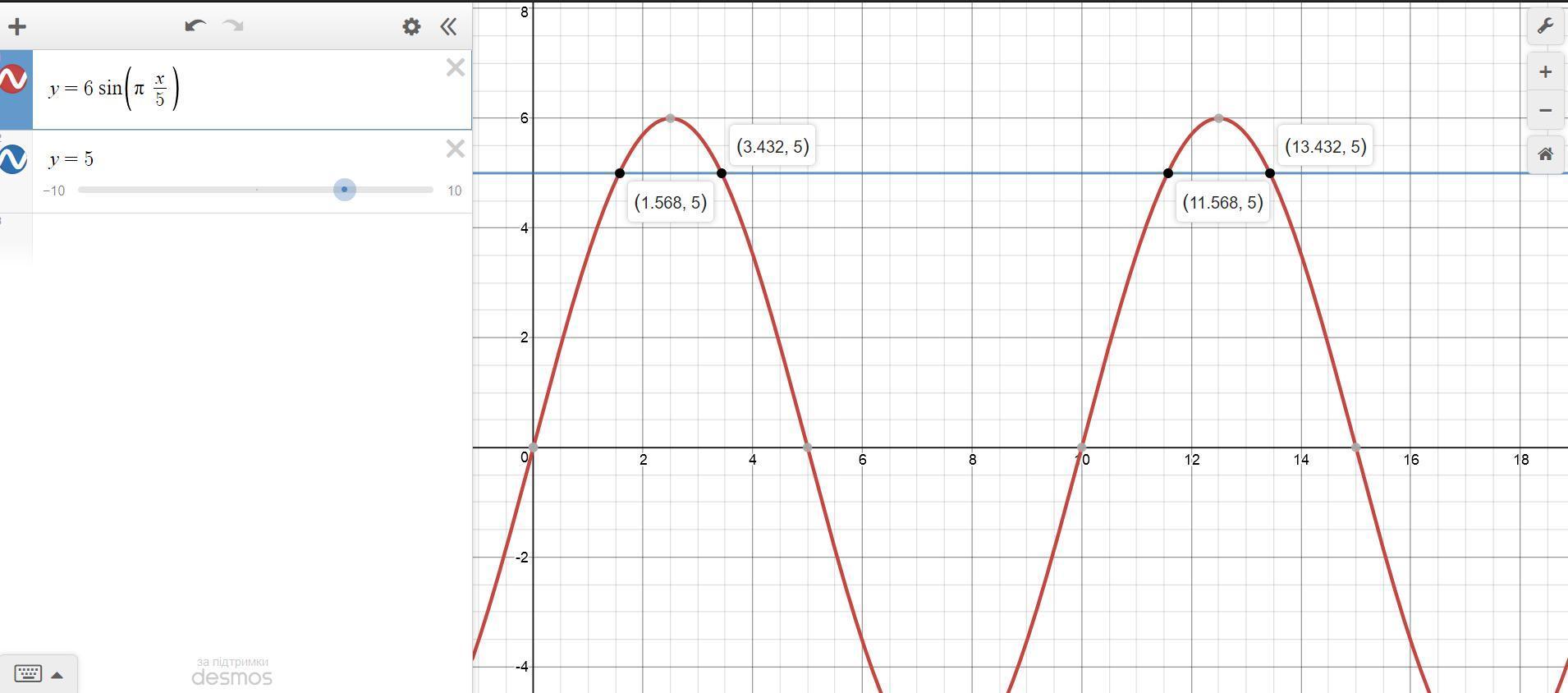Expand the keyboard panel arrow
1568x693 pixels.
coord(57,676)
